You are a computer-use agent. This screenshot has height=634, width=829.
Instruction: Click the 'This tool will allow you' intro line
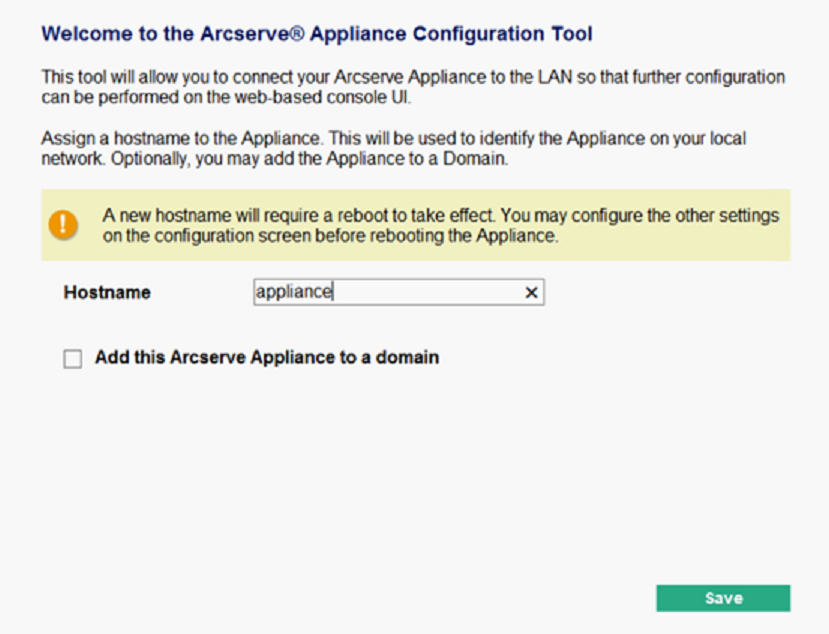(413, 77)
